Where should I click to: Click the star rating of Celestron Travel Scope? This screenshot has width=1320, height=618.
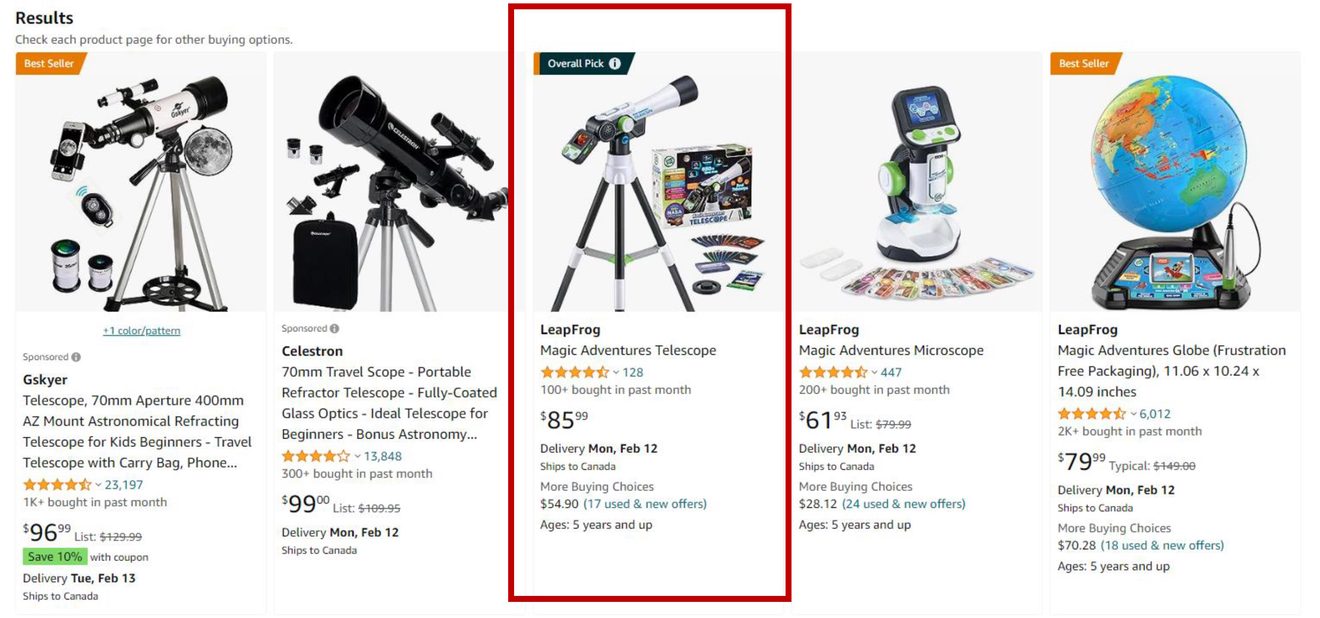coord(316,456)
